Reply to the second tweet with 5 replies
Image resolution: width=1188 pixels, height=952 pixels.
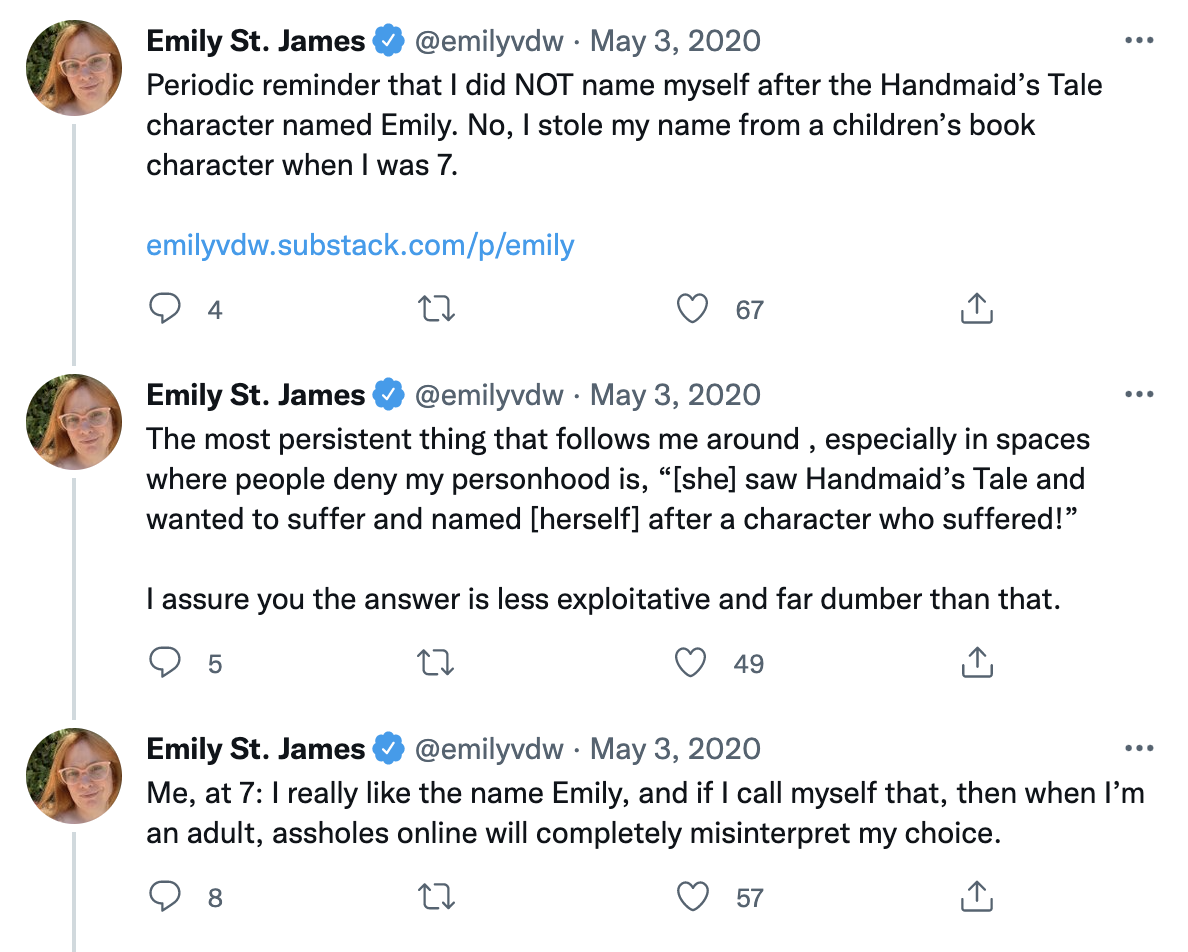tap(164, 662)
